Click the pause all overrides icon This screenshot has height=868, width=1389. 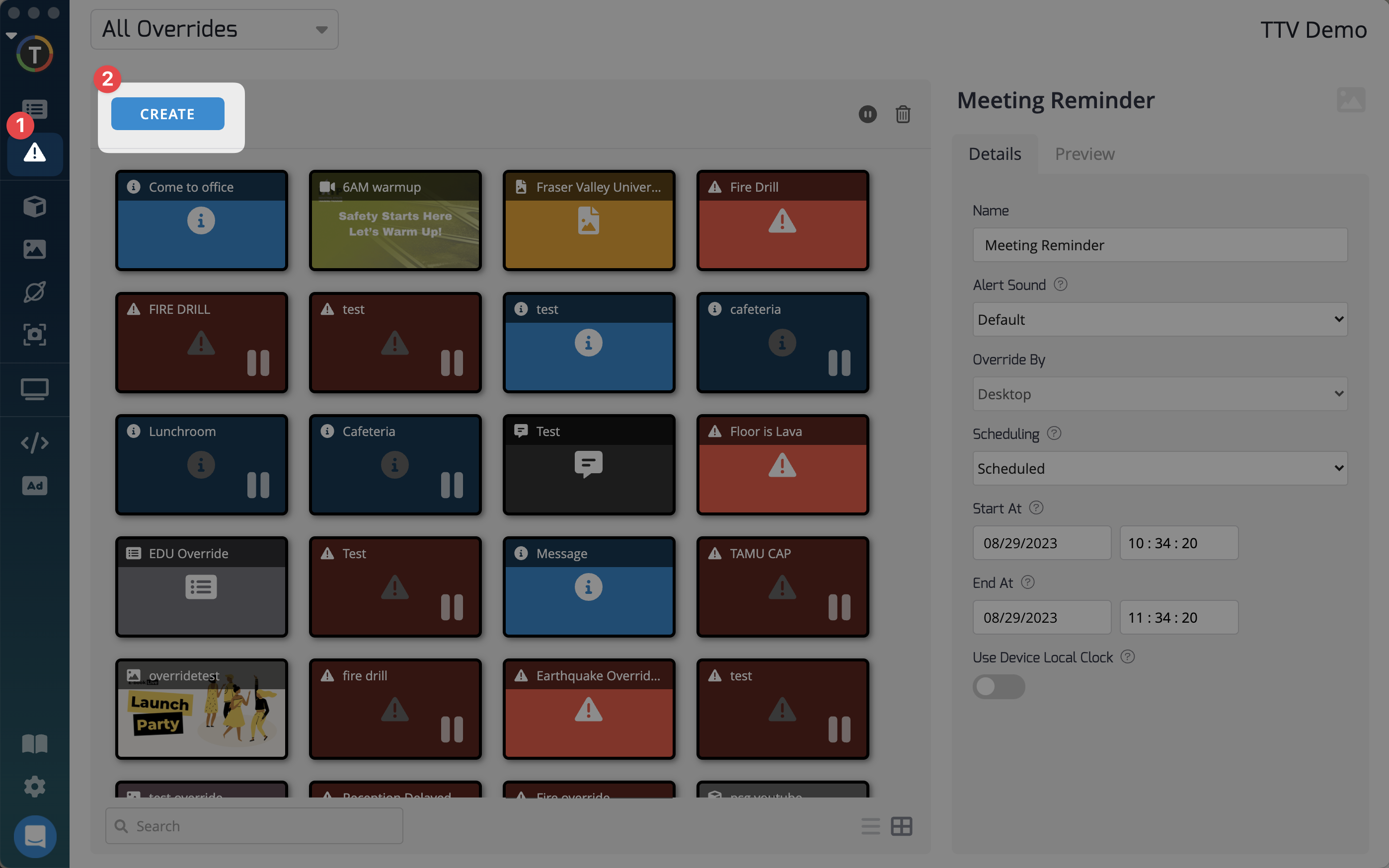(867, 114)
